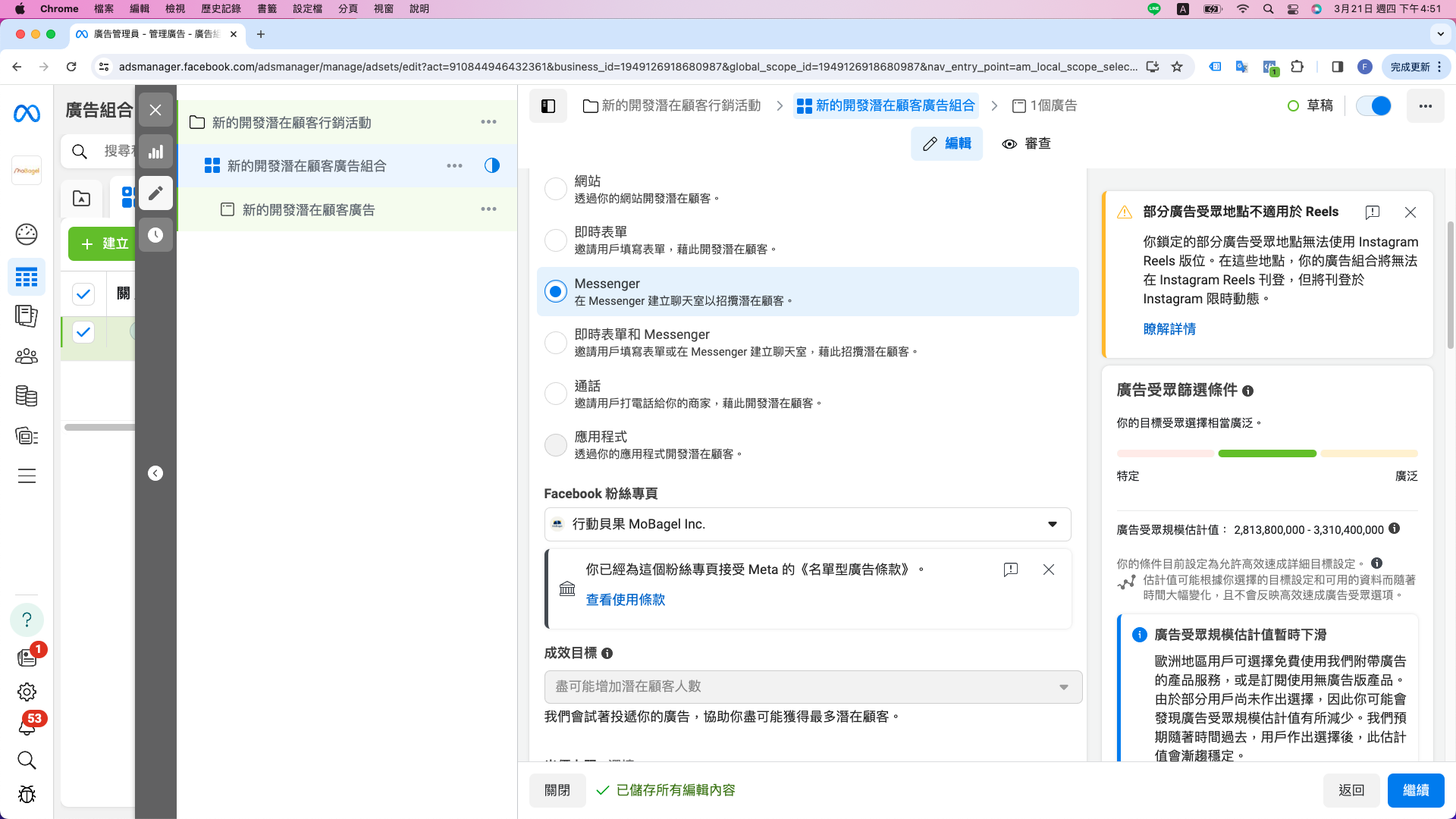Choose 即時表單和 Messenger option
1456x819 pixels.
click(x=556, y=342)
